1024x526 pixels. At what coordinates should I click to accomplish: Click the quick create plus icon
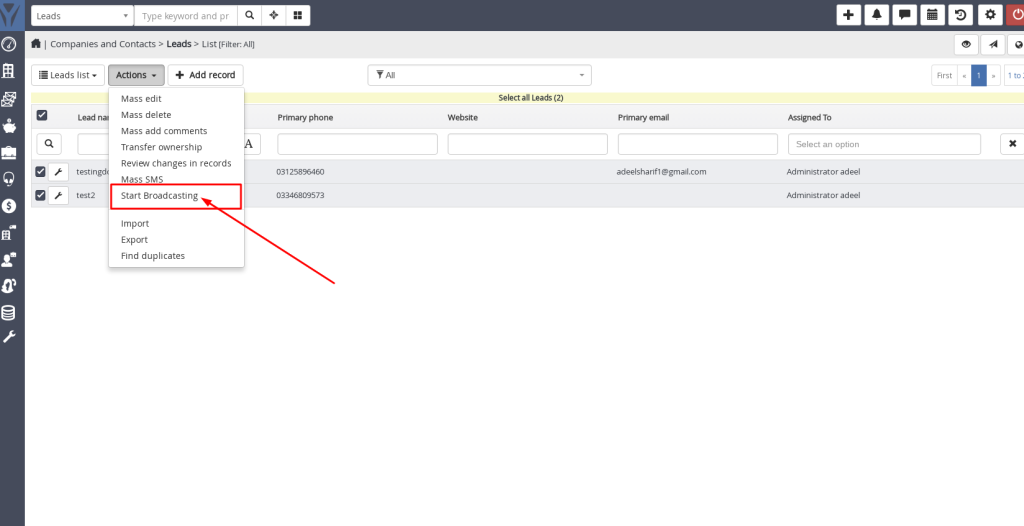pyautogui.click(x=848, y=15)
